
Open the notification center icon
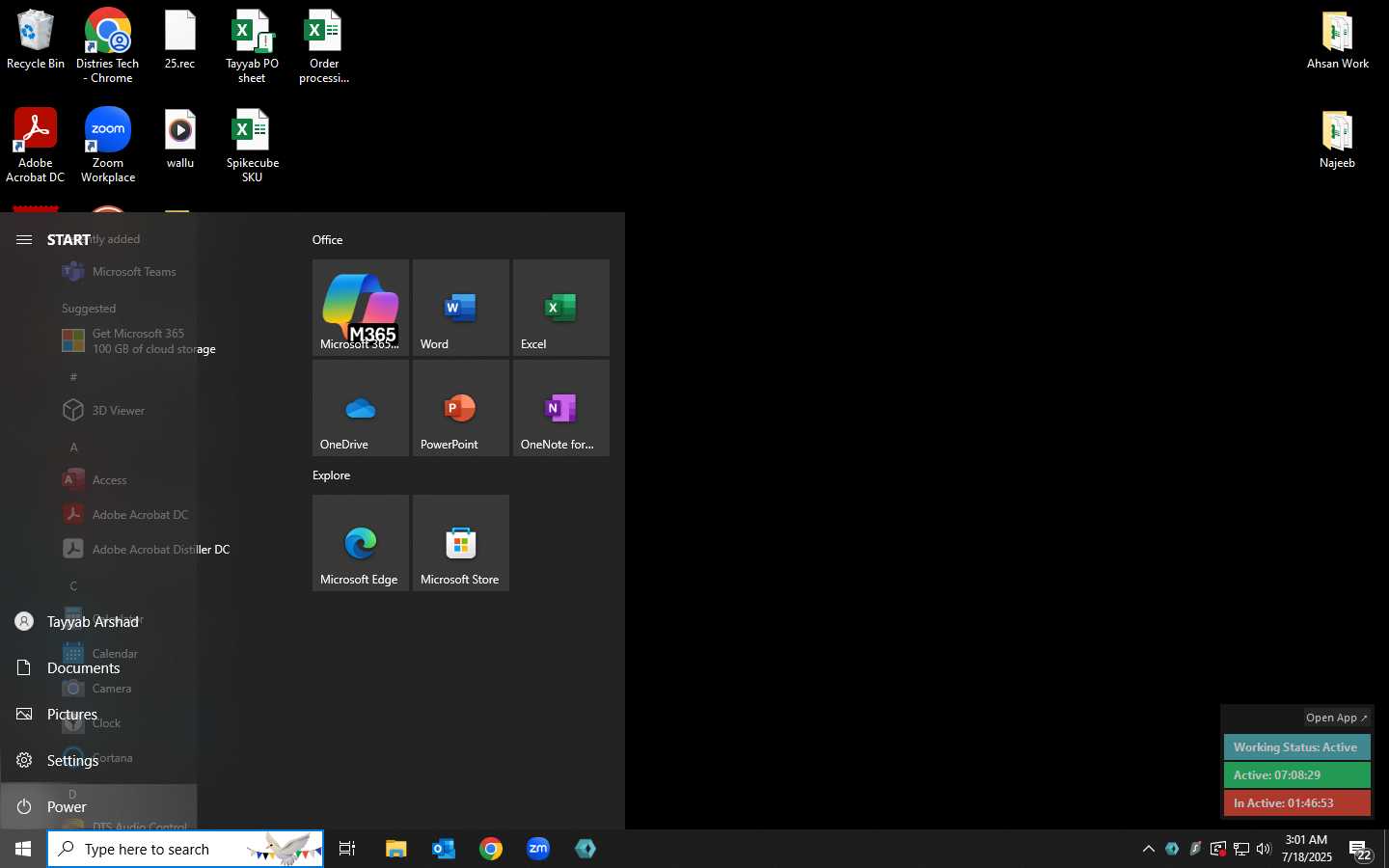tap(1360, 850)
